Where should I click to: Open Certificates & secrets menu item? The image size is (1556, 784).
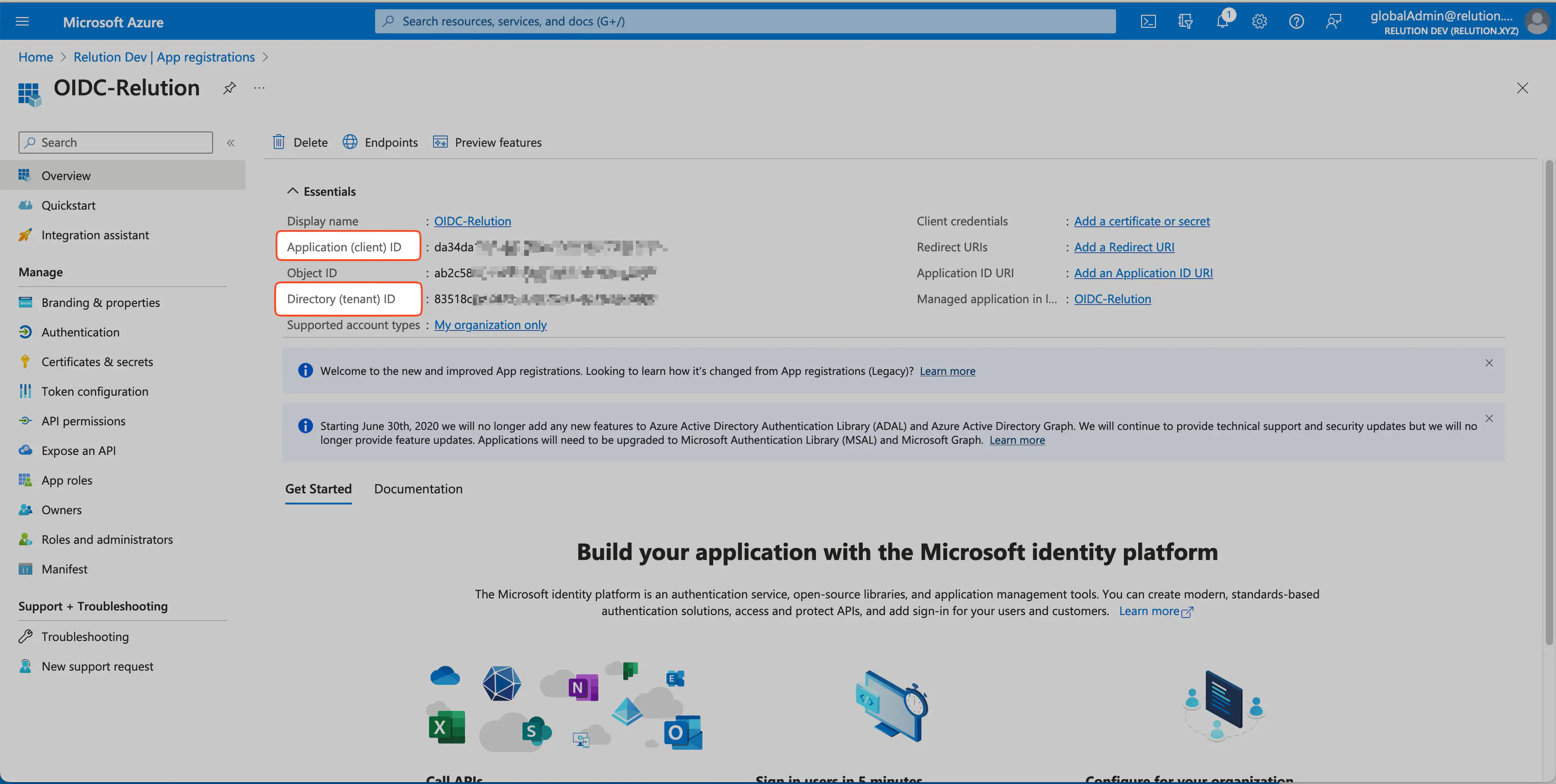click(97, 361)
